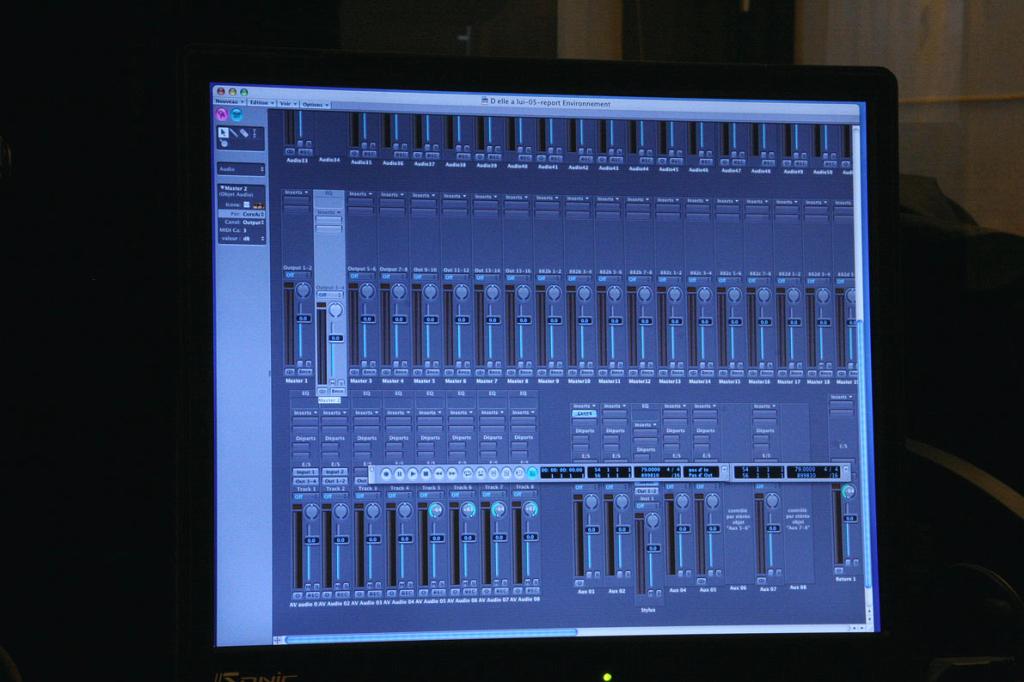Click the SMPTE position display in transport
Screen dimensions: 1024x682
pos(563,469)
